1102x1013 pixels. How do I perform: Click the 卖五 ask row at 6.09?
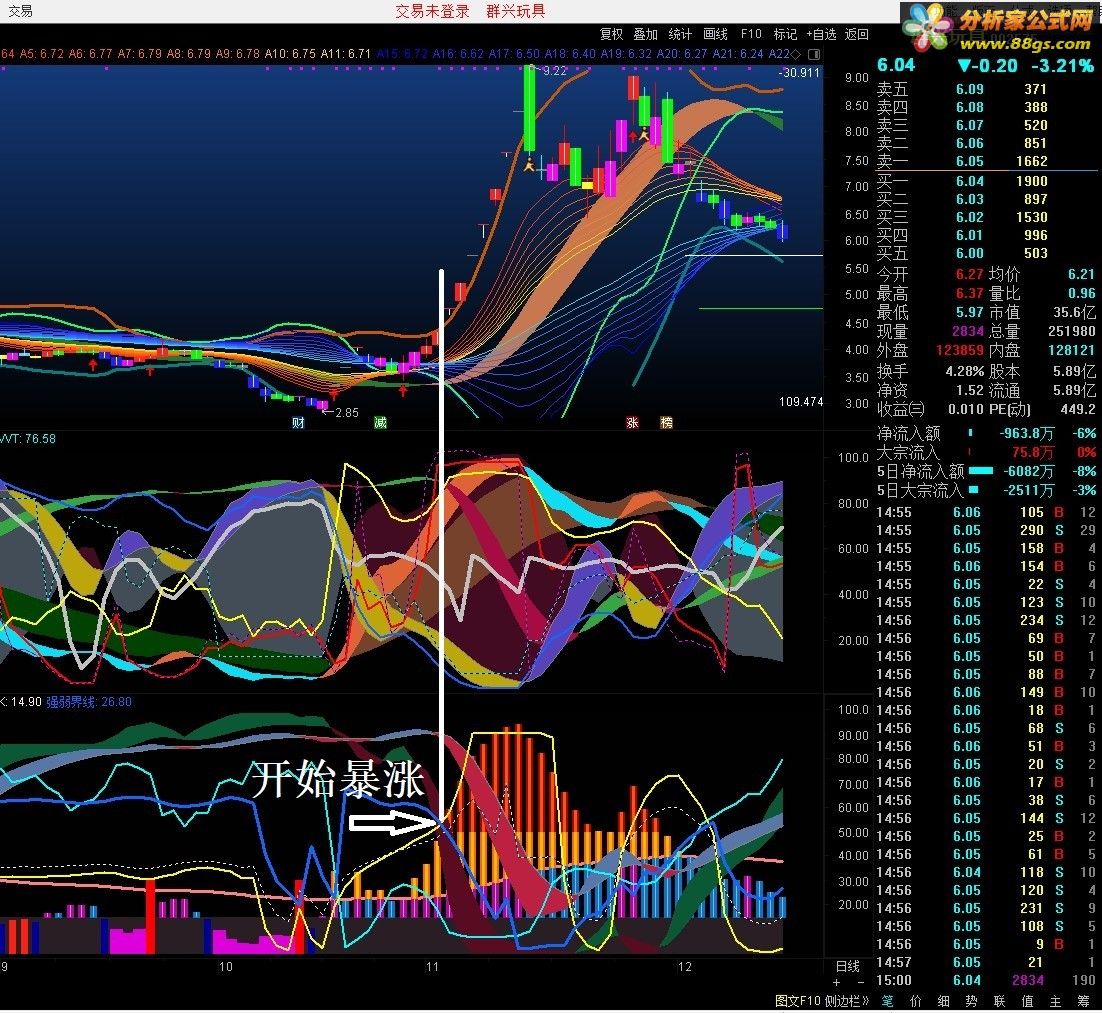point(985,89)
